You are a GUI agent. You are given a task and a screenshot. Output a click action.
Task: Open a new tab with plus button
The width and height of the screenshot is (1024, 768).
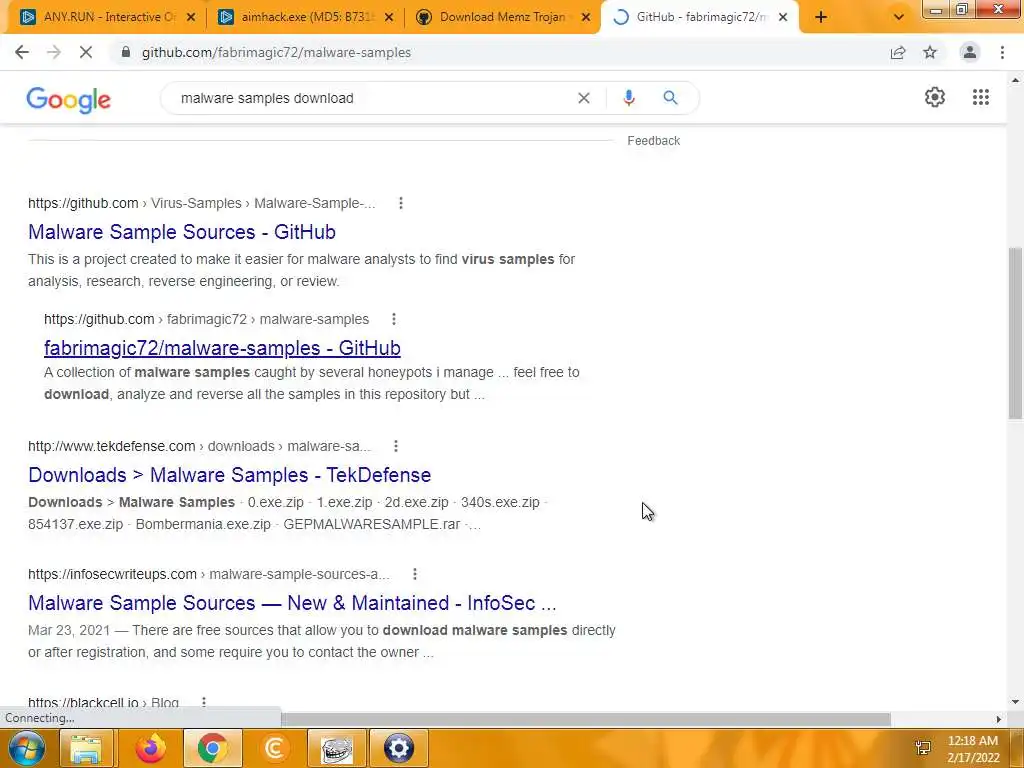[x=821, y=17]
